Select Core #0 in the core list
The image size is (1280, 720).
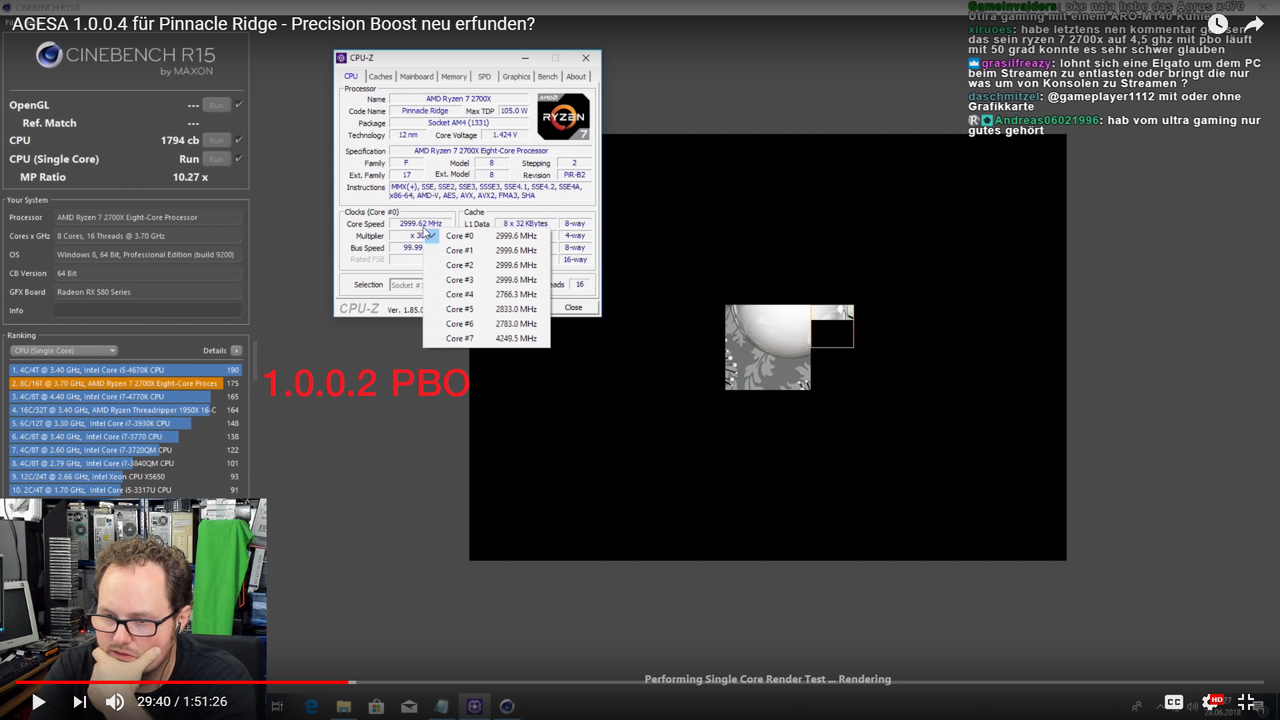tap(486, 236)
